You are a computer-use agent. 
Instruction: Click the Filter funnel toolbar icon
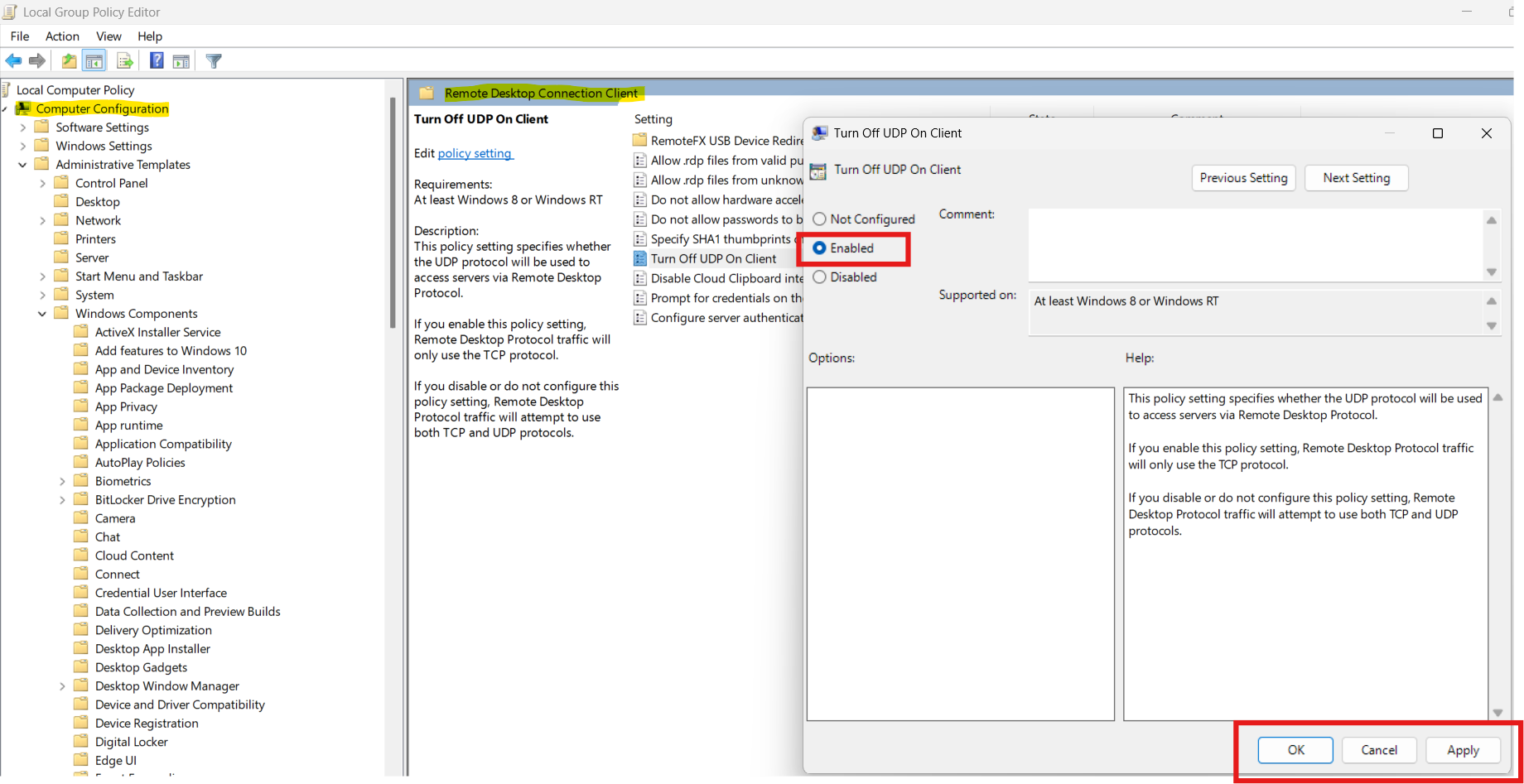click(214, 60)
